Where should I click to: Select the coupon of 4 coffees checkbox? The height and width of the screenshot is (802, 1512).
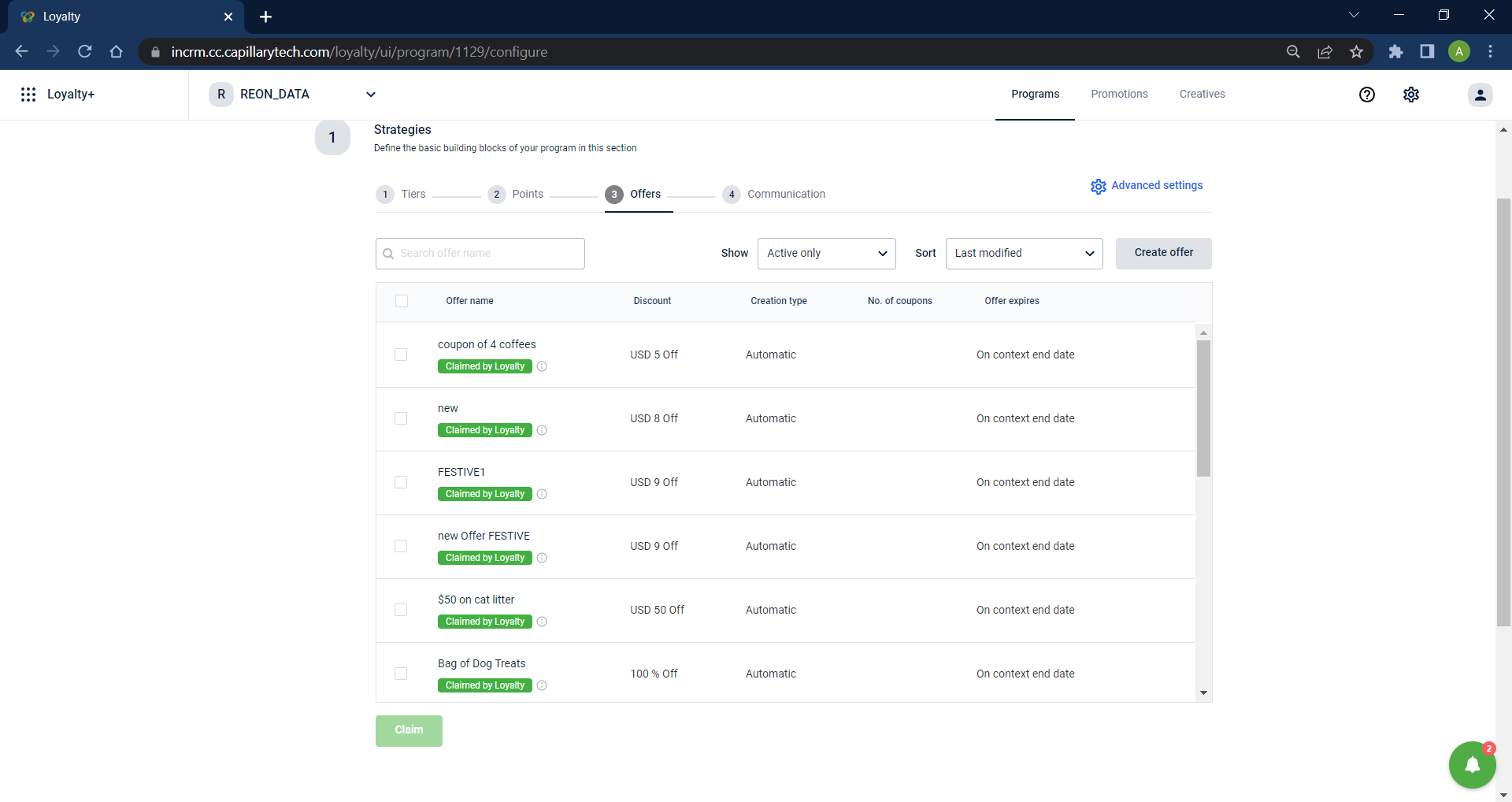pos(401,355)
